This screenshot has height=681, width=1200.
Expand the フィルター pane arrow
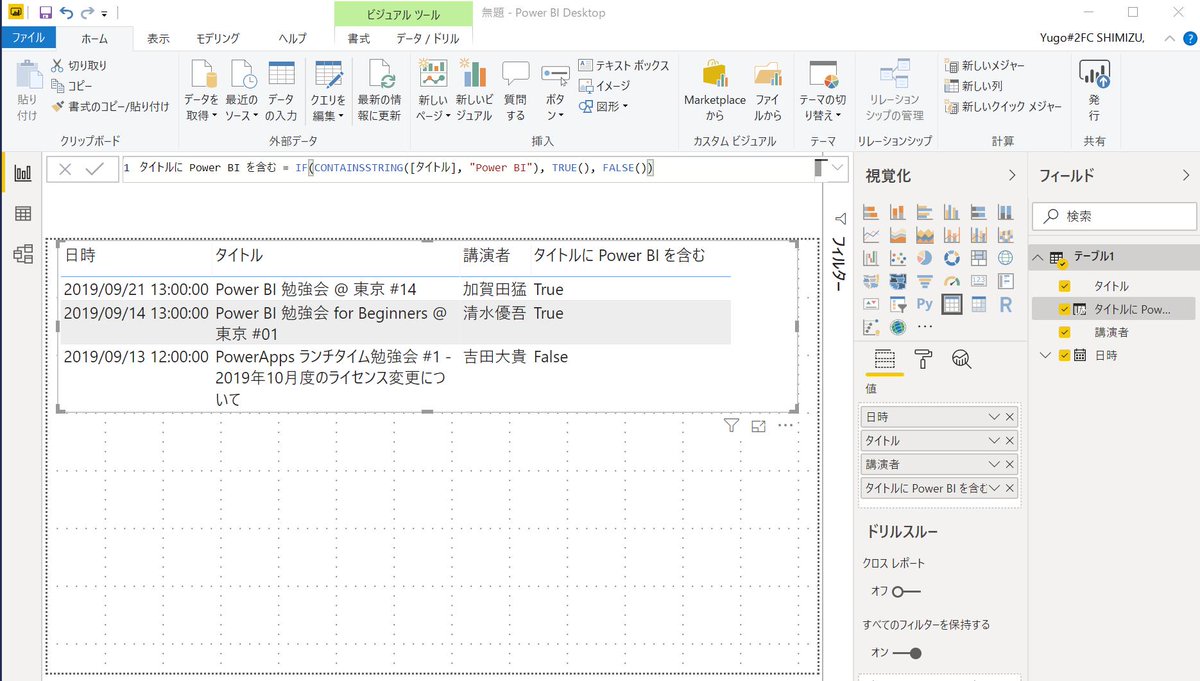coord(840,219)
